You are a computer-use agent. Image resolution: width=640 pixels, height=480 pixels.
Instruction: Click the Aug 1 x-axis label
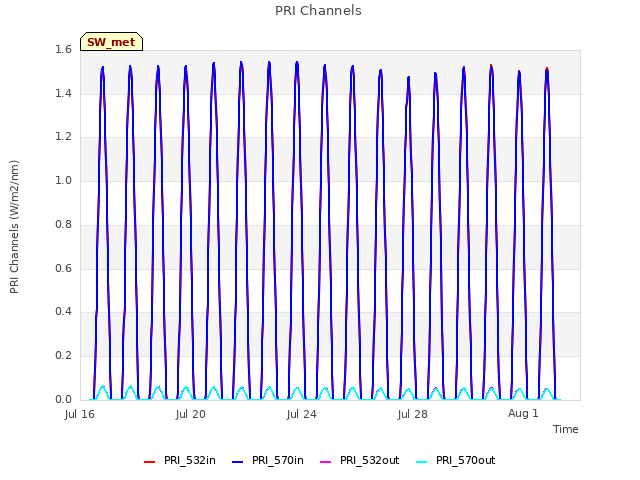523,413
